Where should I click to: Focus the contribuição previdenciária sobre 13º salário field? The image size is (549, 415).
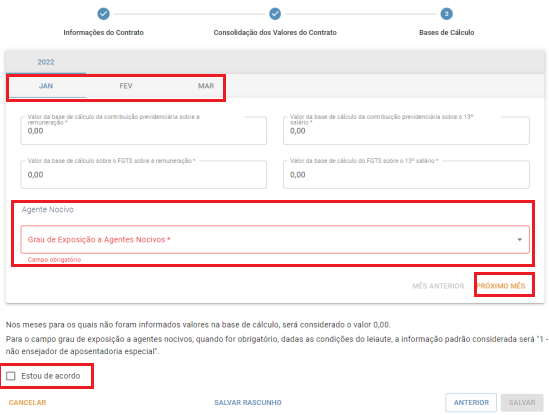point(406,130)
